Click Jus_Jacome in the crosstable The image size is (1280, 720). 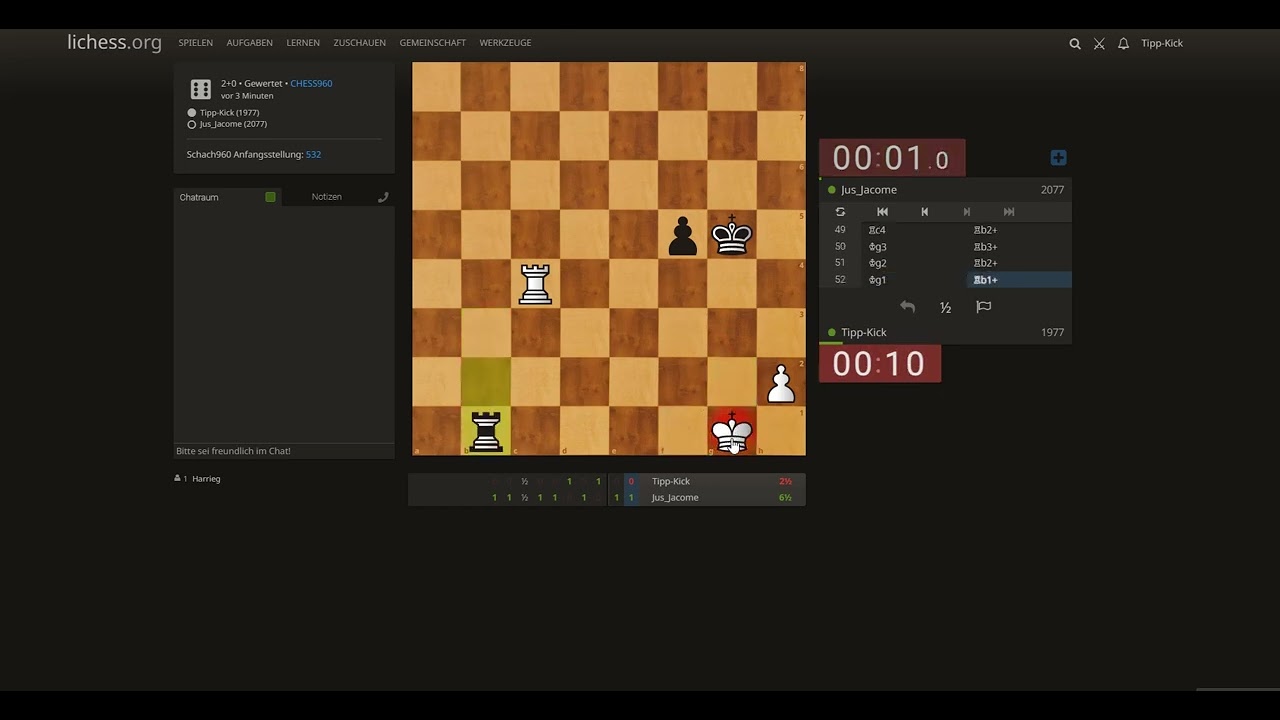click(675, 497)
